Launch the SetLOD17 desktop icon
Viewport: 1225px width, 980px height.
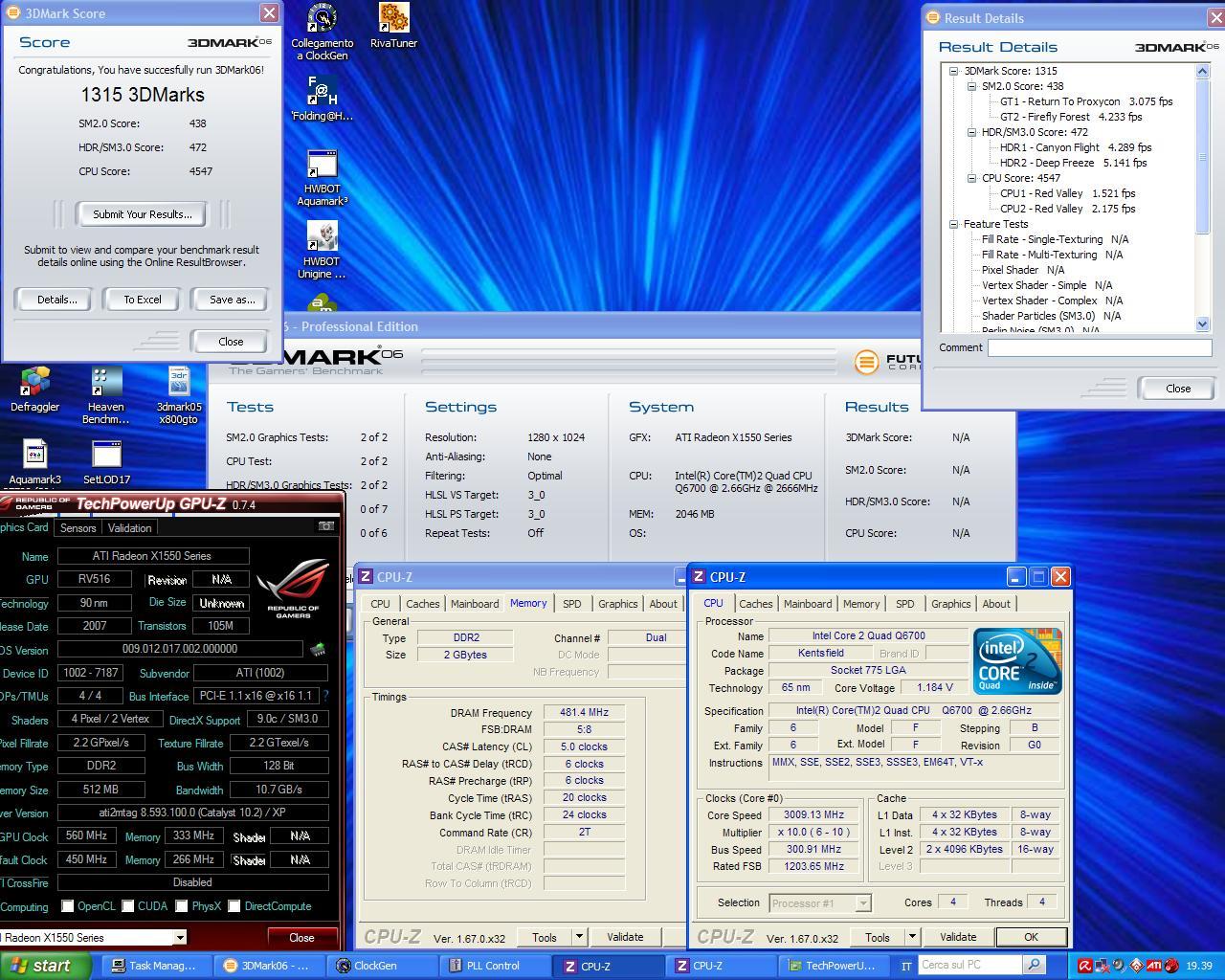pyautogui.click(x=106, y=462)
